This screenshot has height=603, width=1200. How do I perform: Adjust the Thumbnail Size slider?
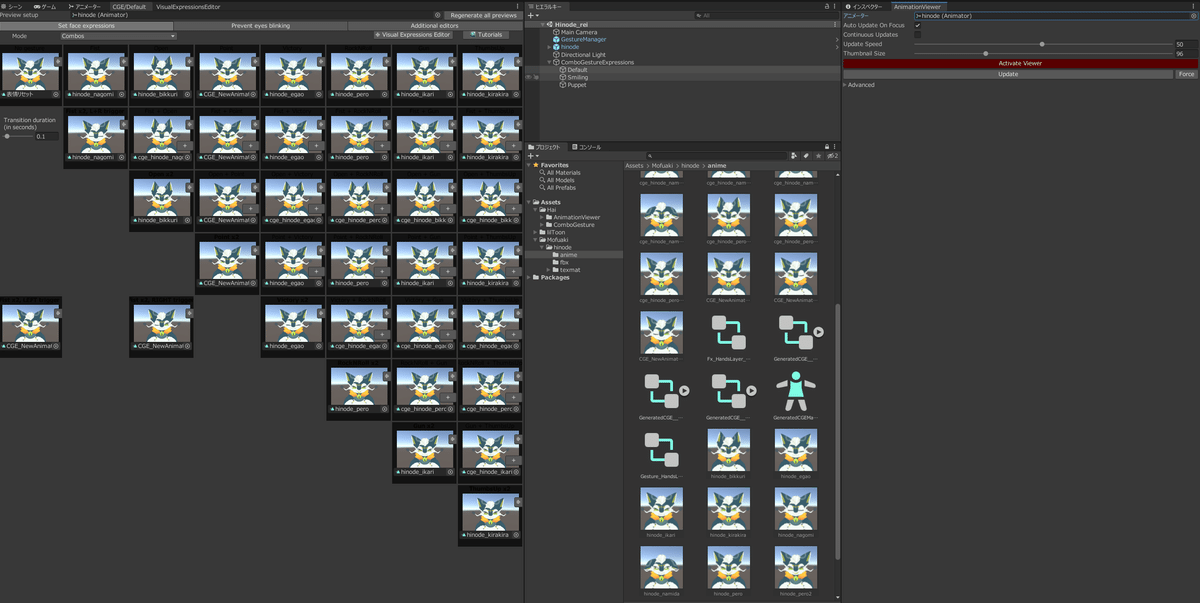coord(1043,53)
